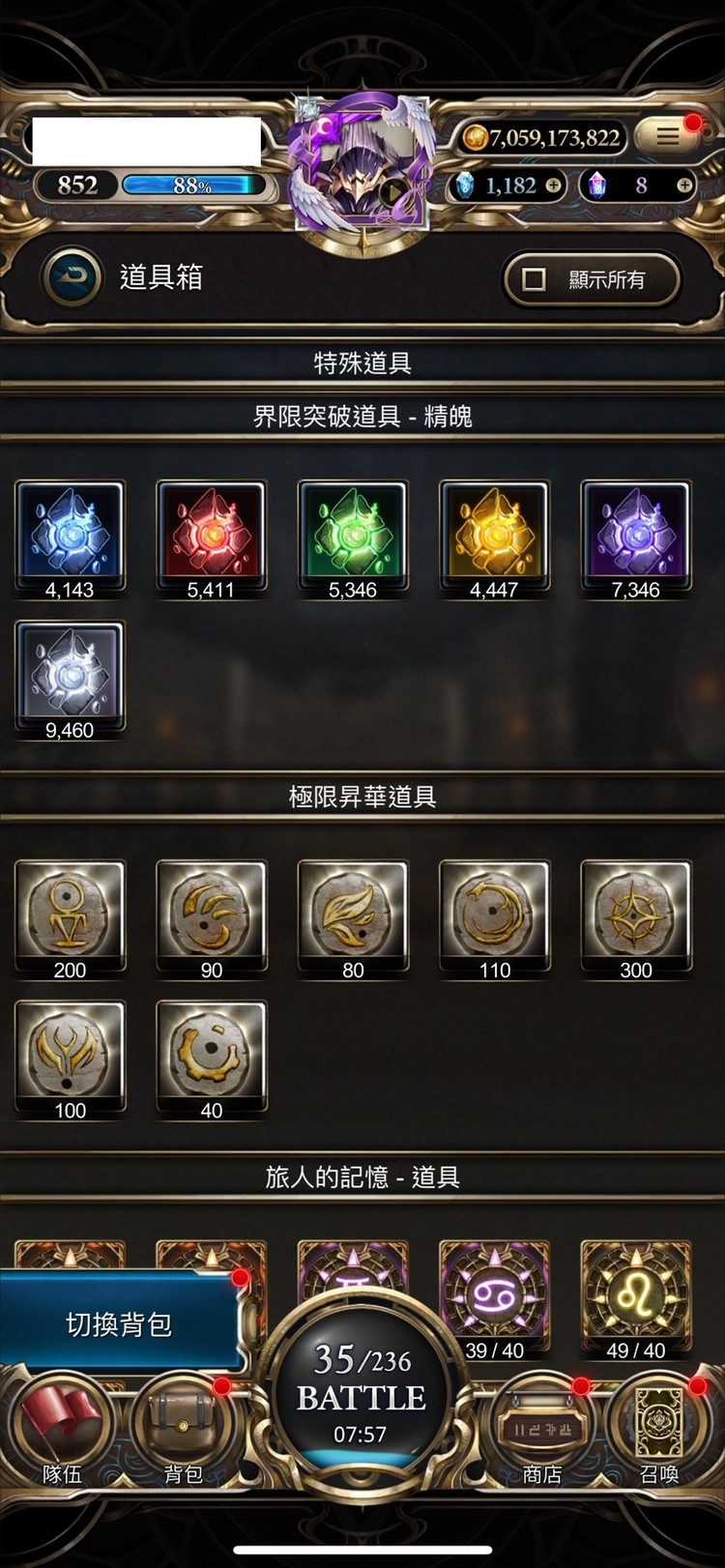This screenshot has height=1568, width=725.
Task: Enable the 顯示所有 checkbox
Action: click(x=534, y=279)
